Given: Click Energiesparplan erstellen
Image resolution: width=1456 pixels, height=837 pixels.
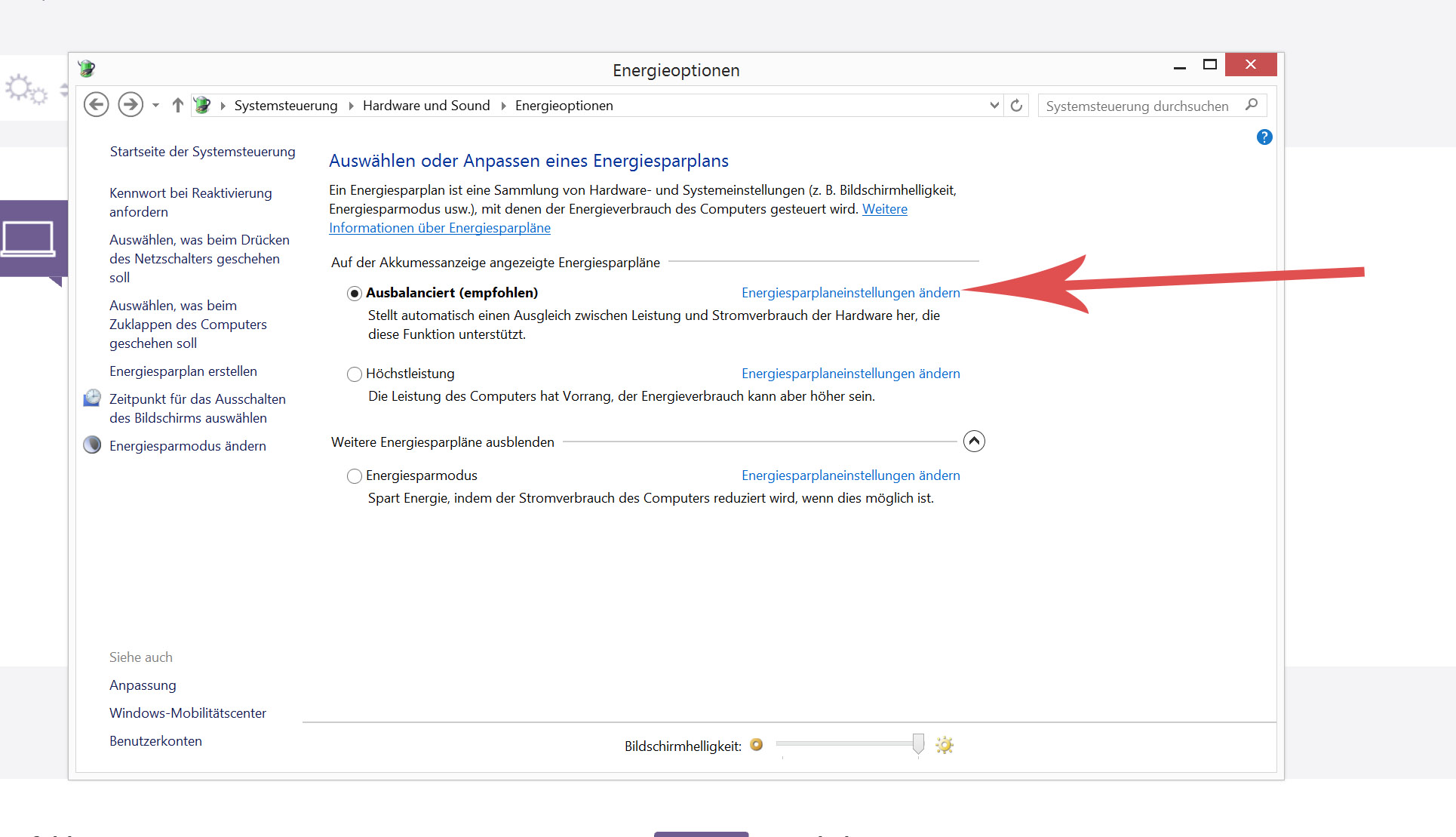Looking at the screenshot, I should [183, 371].
